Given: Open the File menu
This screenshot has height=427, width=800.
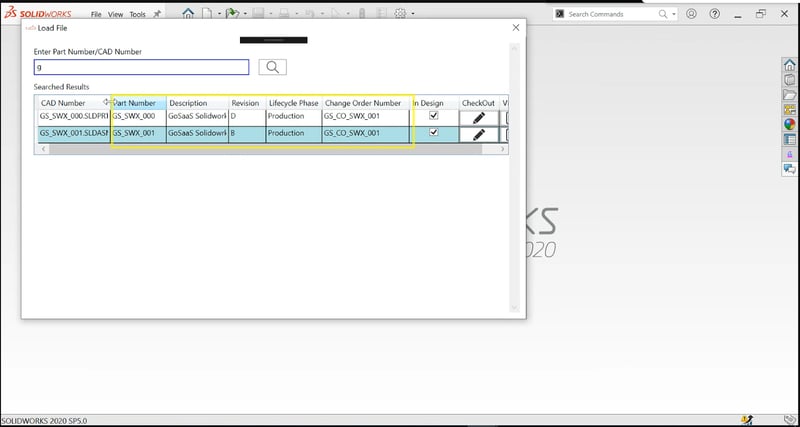Looking at the screenshot, I should pyautogui.click(x=96, y=15).
